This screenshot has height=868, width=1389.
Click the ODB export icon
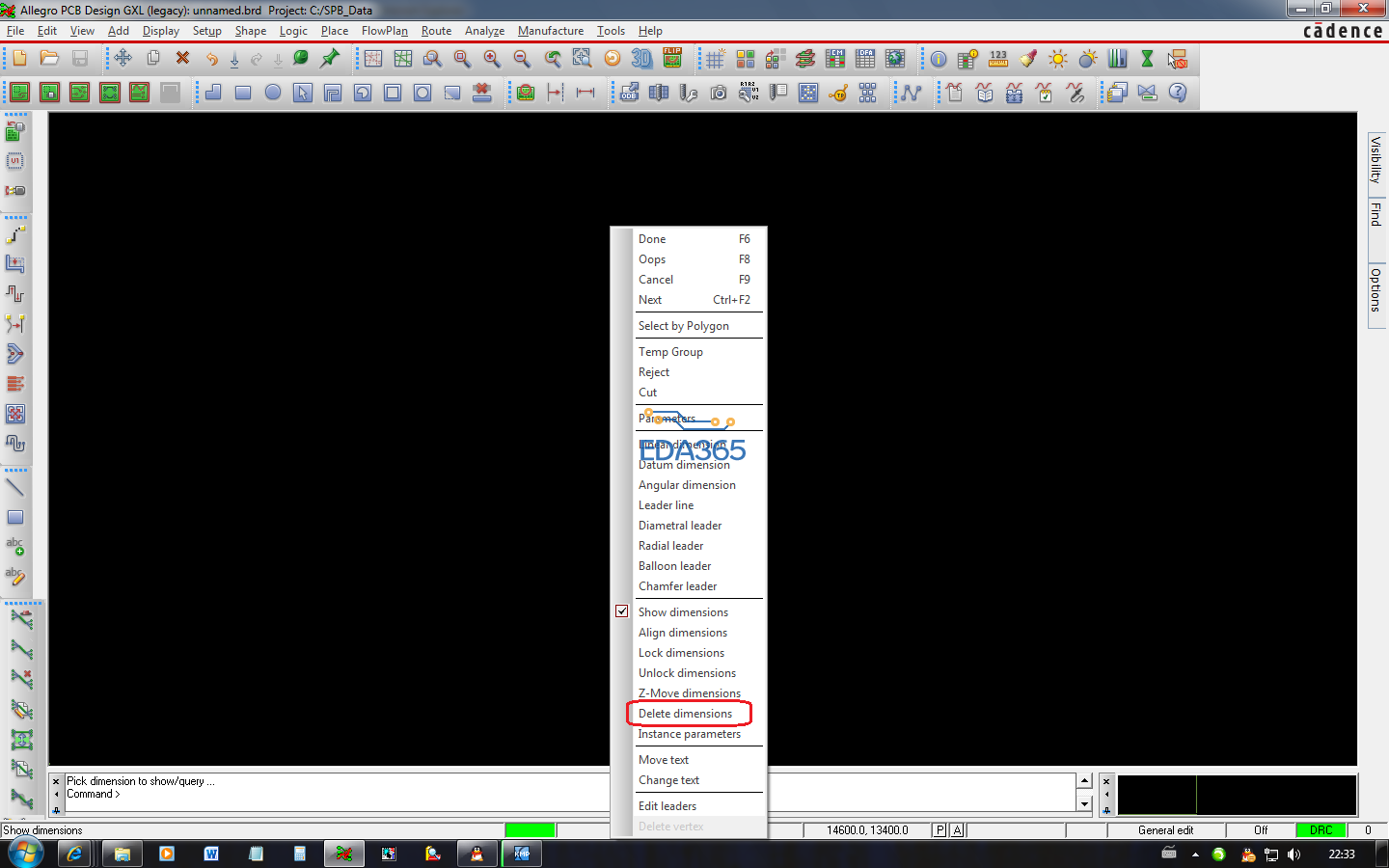[629, 93]
